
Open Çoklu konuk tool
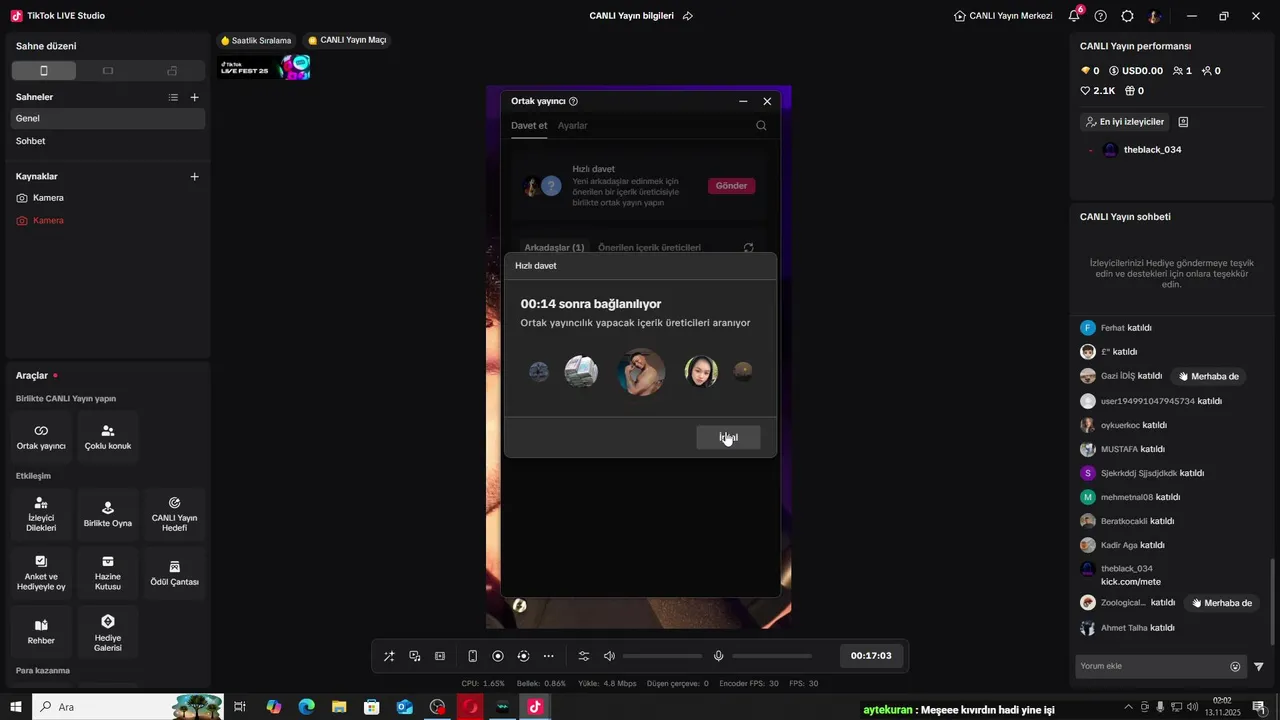(108, 437)
